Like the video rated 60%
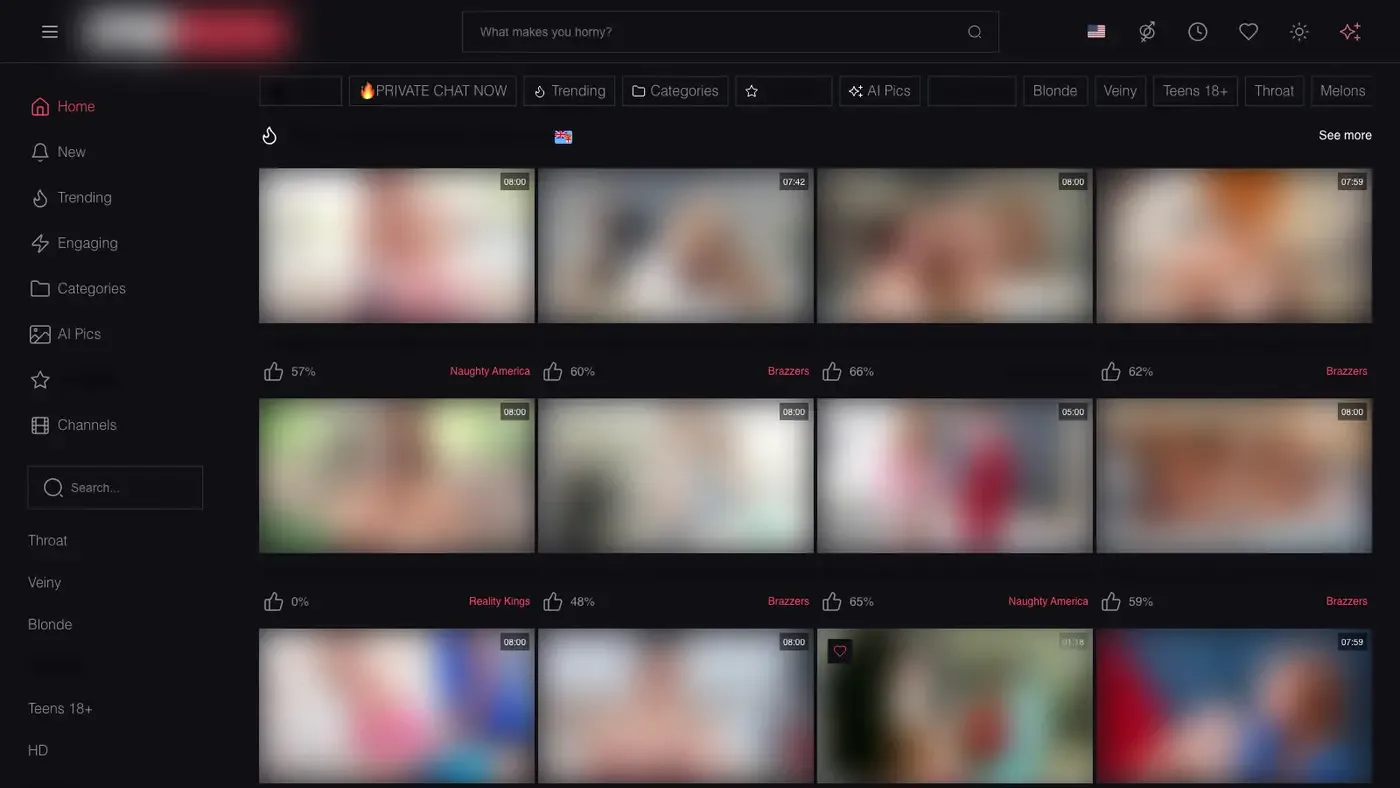The width and height of the screenshot is (1400, 788). point(552,371)
